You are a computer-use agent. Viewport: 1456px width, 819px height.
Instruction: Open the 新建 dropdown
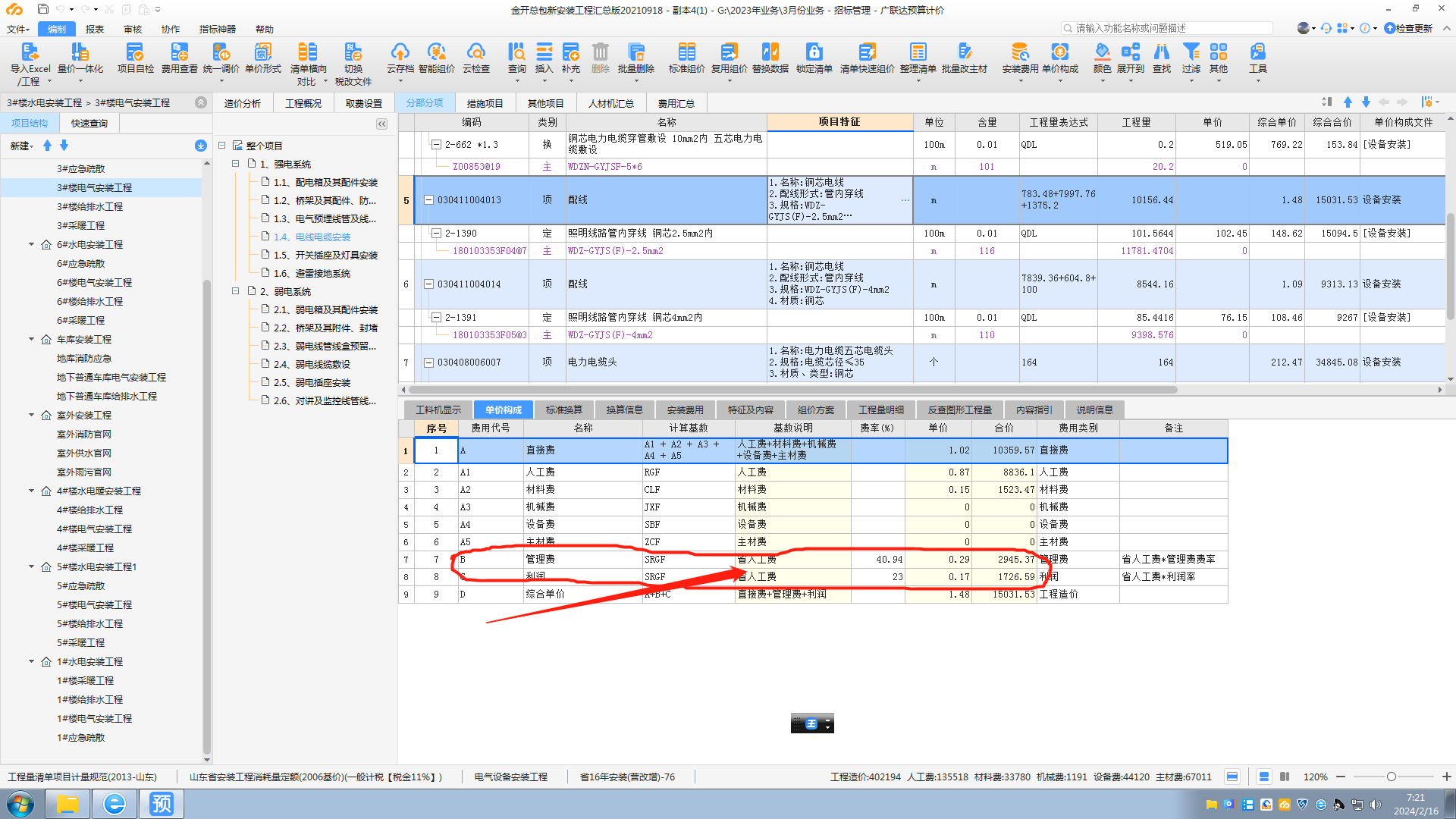(x=22, y=146)
